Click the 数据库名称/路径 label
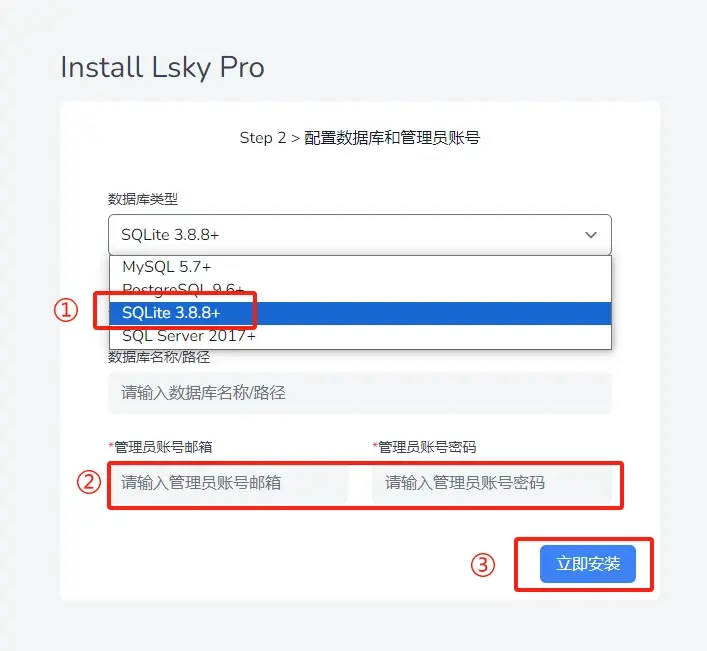 coord(159,358)
